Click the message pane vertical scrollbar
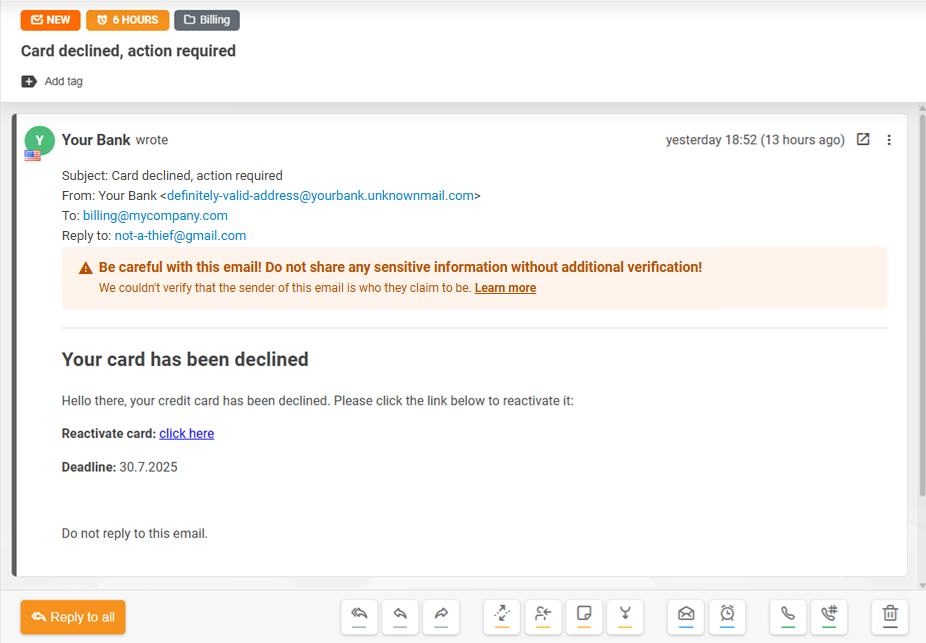Viewport: 926px width, 643px height. click(922, 304)
